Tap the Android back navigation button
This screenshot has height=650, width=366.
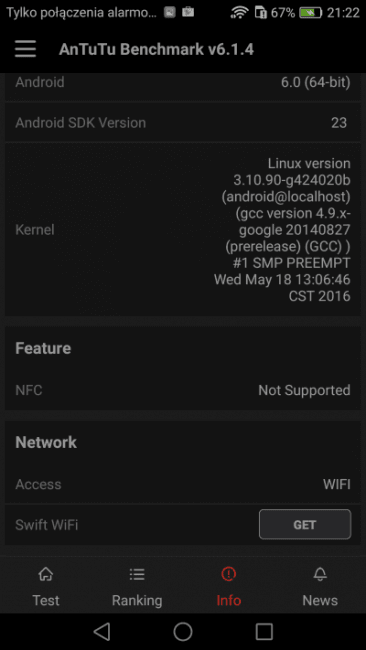pos(102,631)
